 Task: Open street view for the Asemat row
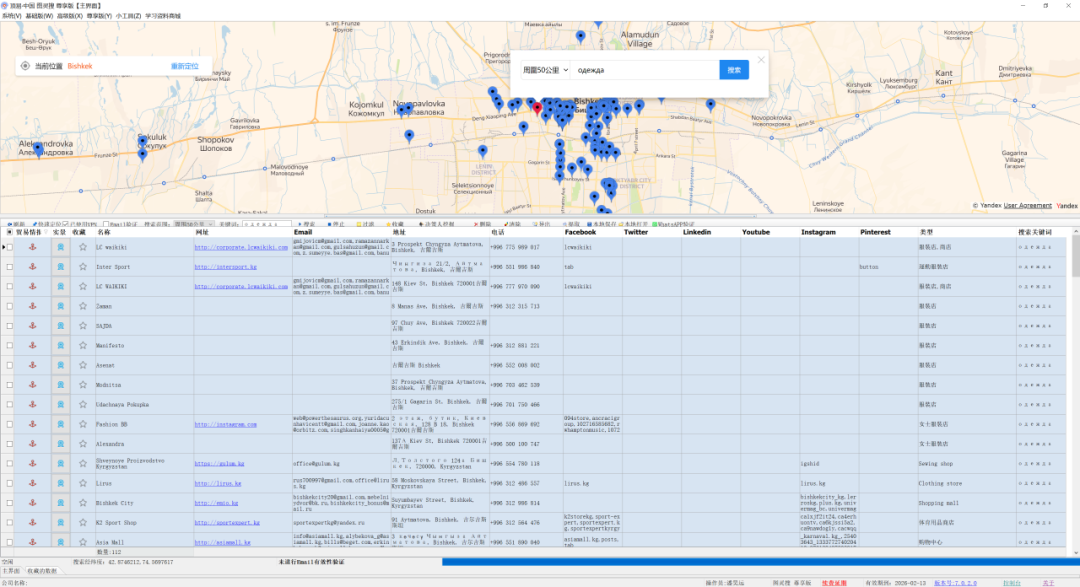(61, 365)
